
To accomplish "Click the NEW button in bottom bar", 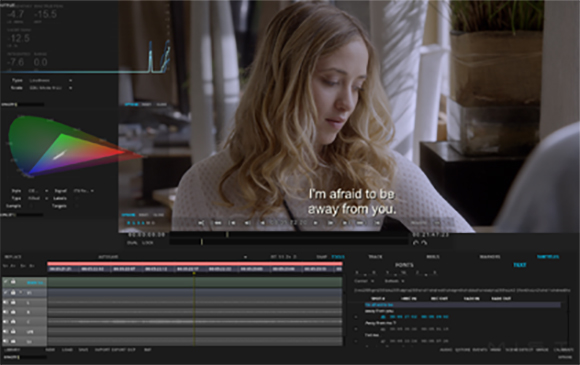I will [x=50, y=349].
